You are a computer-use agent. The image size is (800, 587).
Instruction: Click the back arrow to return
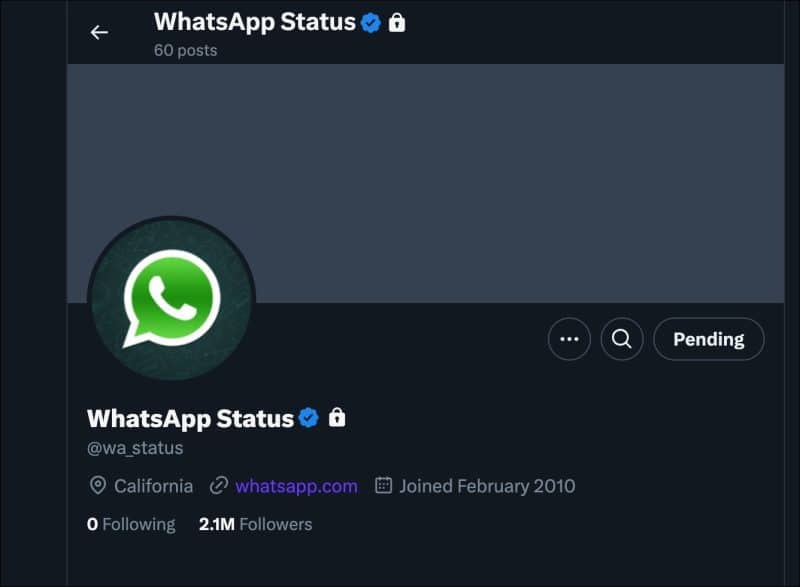98,32
